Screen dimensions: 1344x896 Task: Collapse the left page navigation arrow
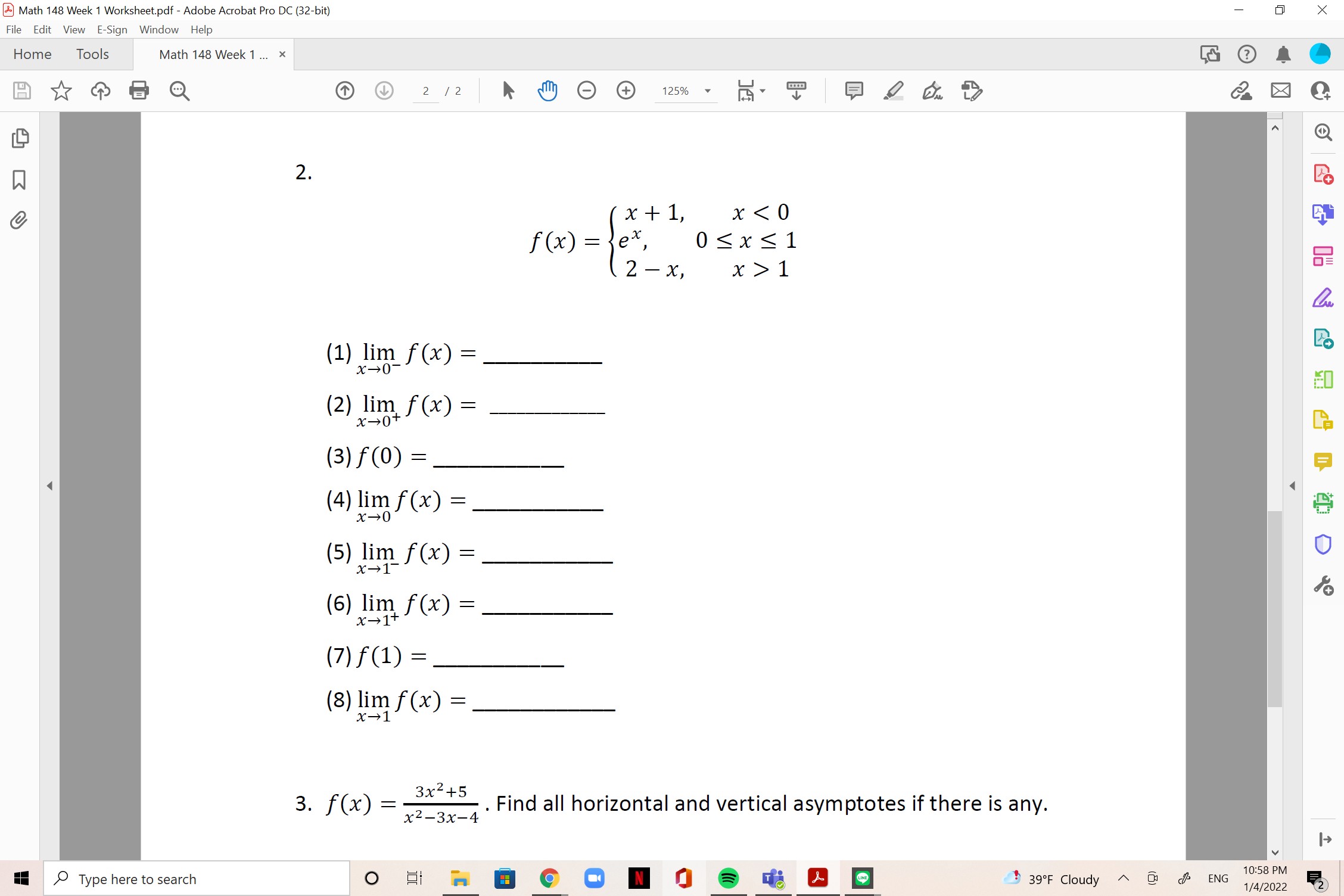point(50,486)
